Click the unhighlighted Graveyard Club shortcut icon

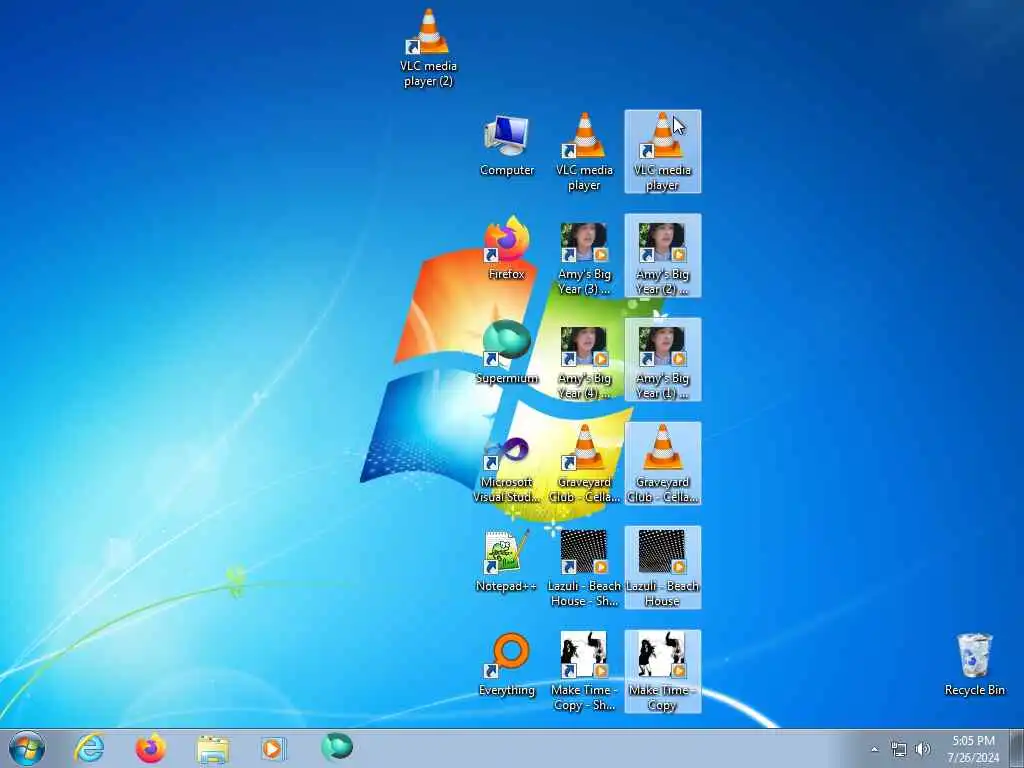[x=584, y=464]
